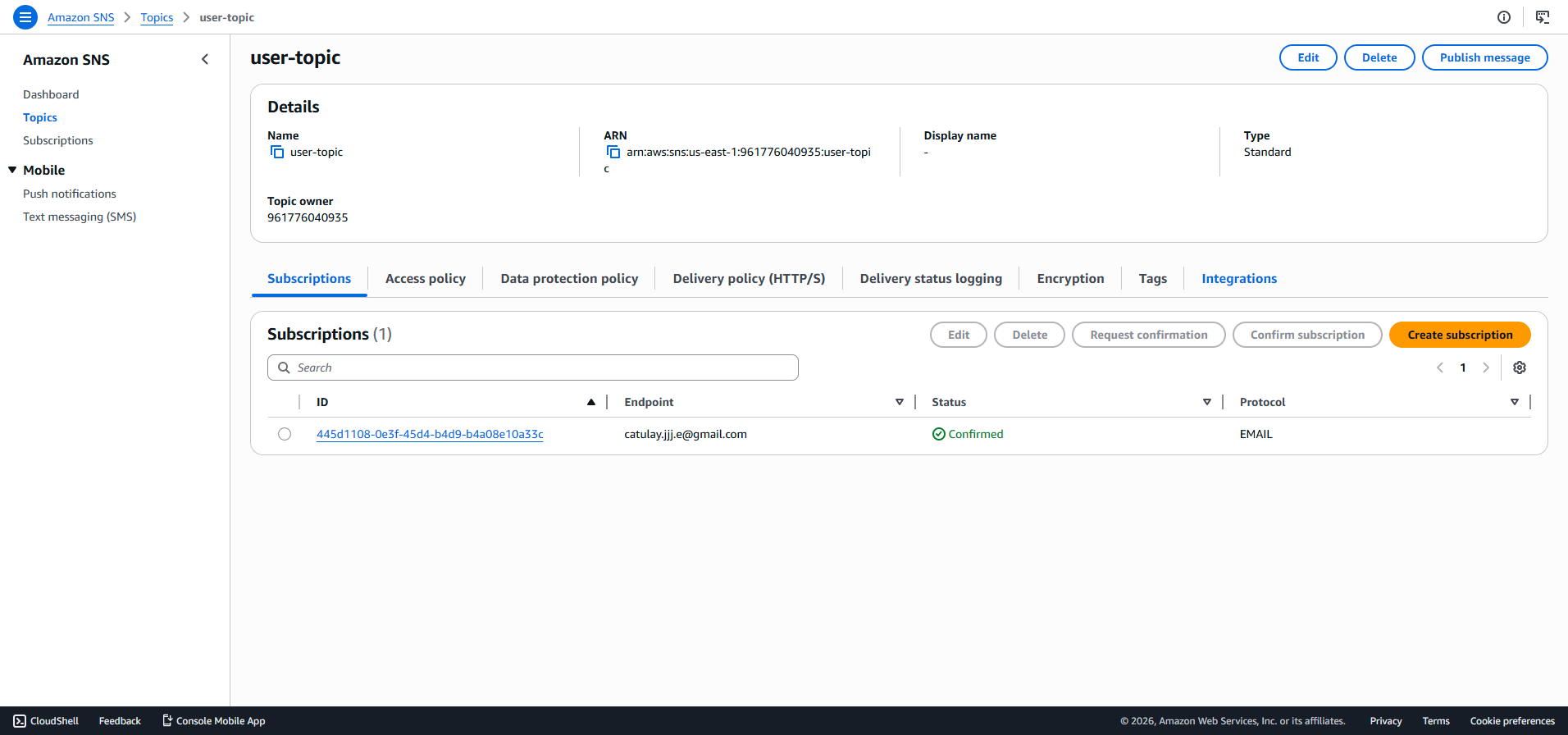Open the Encryption tab

(x=1070, y=279)
